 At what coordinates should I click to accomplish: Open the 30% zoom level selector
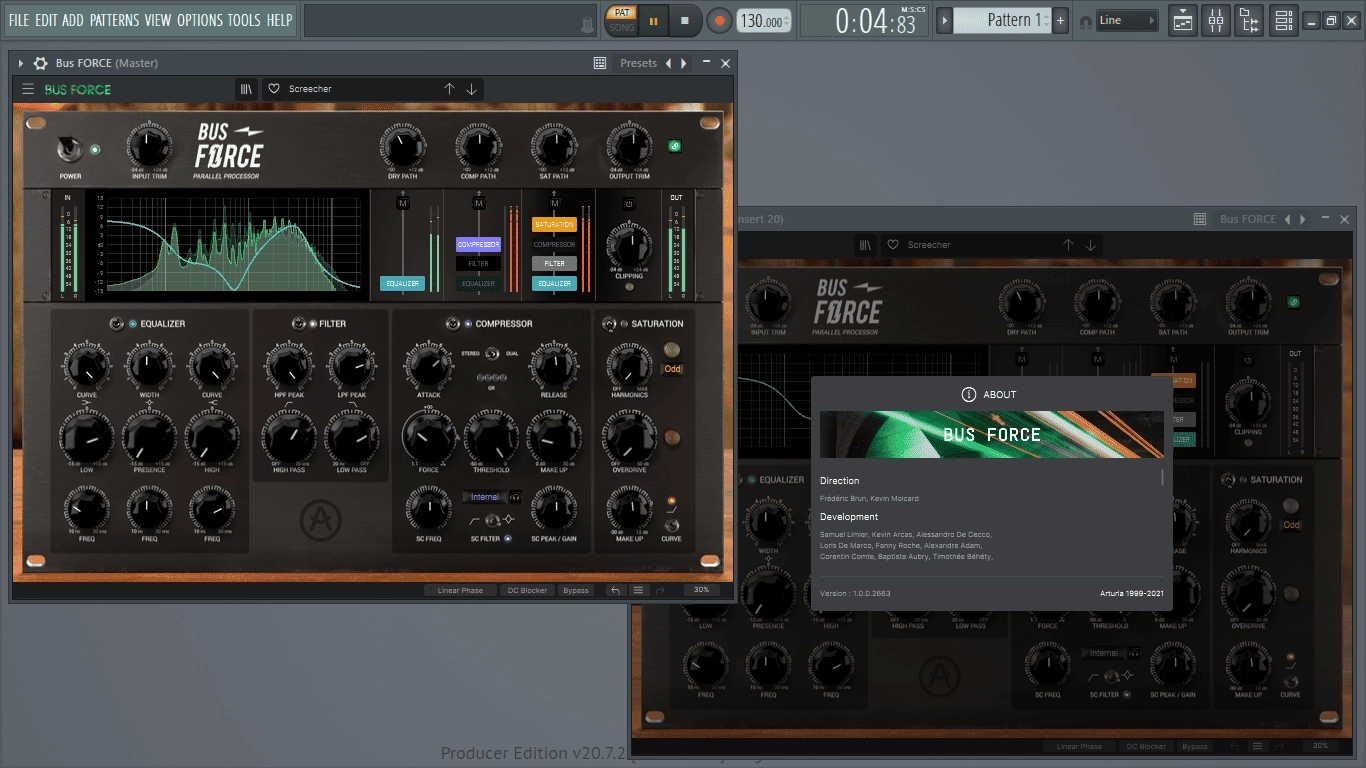point(702,590)
